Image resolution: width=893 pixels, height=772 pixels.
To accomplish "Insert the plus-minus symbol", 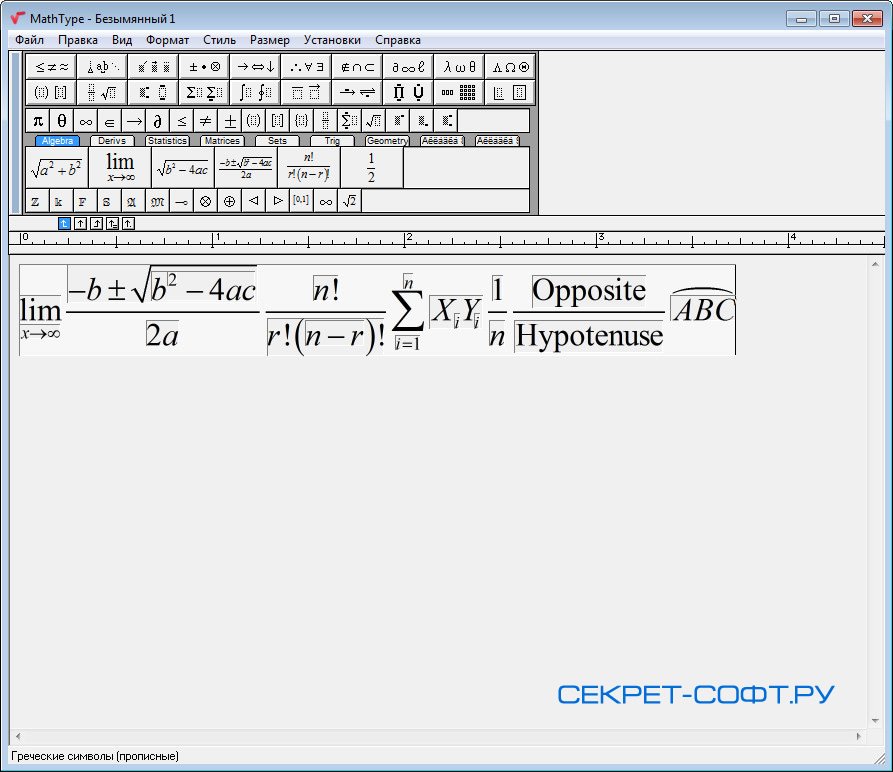I will (229, 121).
